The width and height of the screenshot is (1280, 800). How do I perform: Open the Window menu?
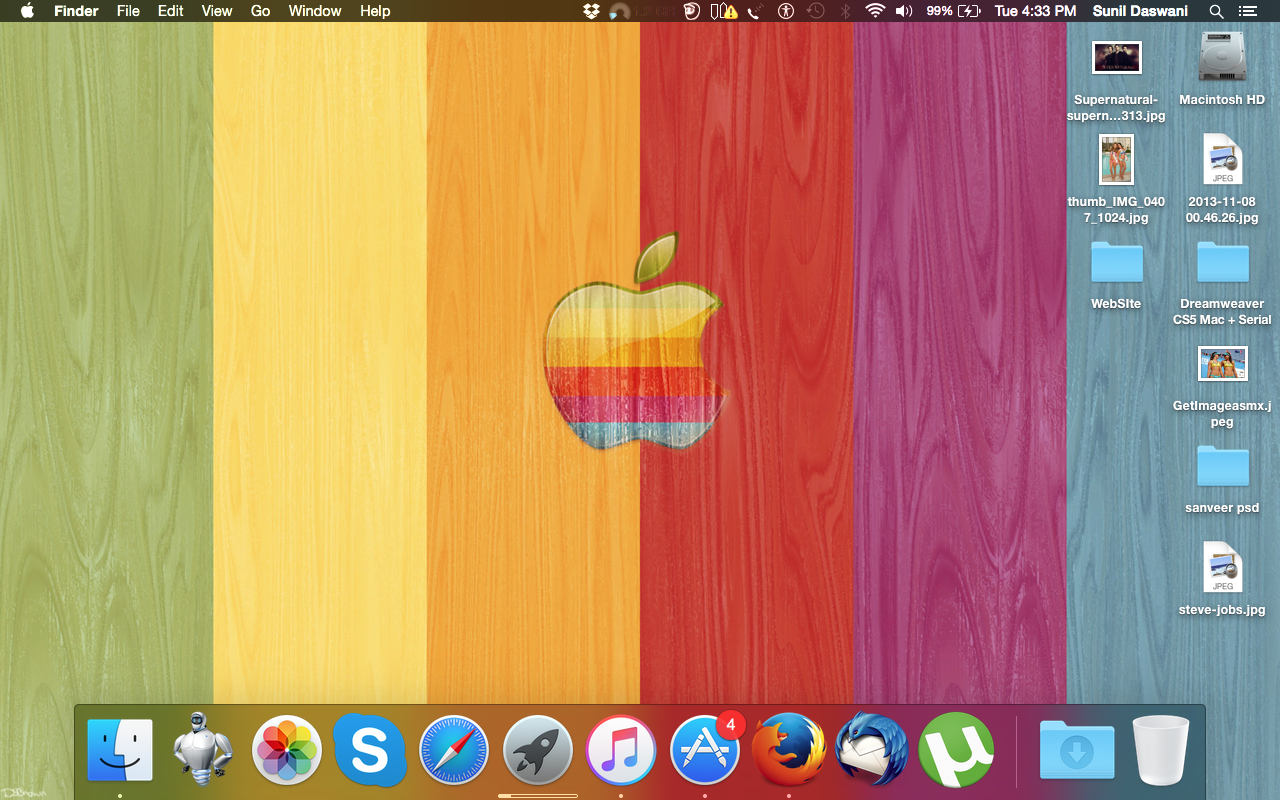click(315, 11)
